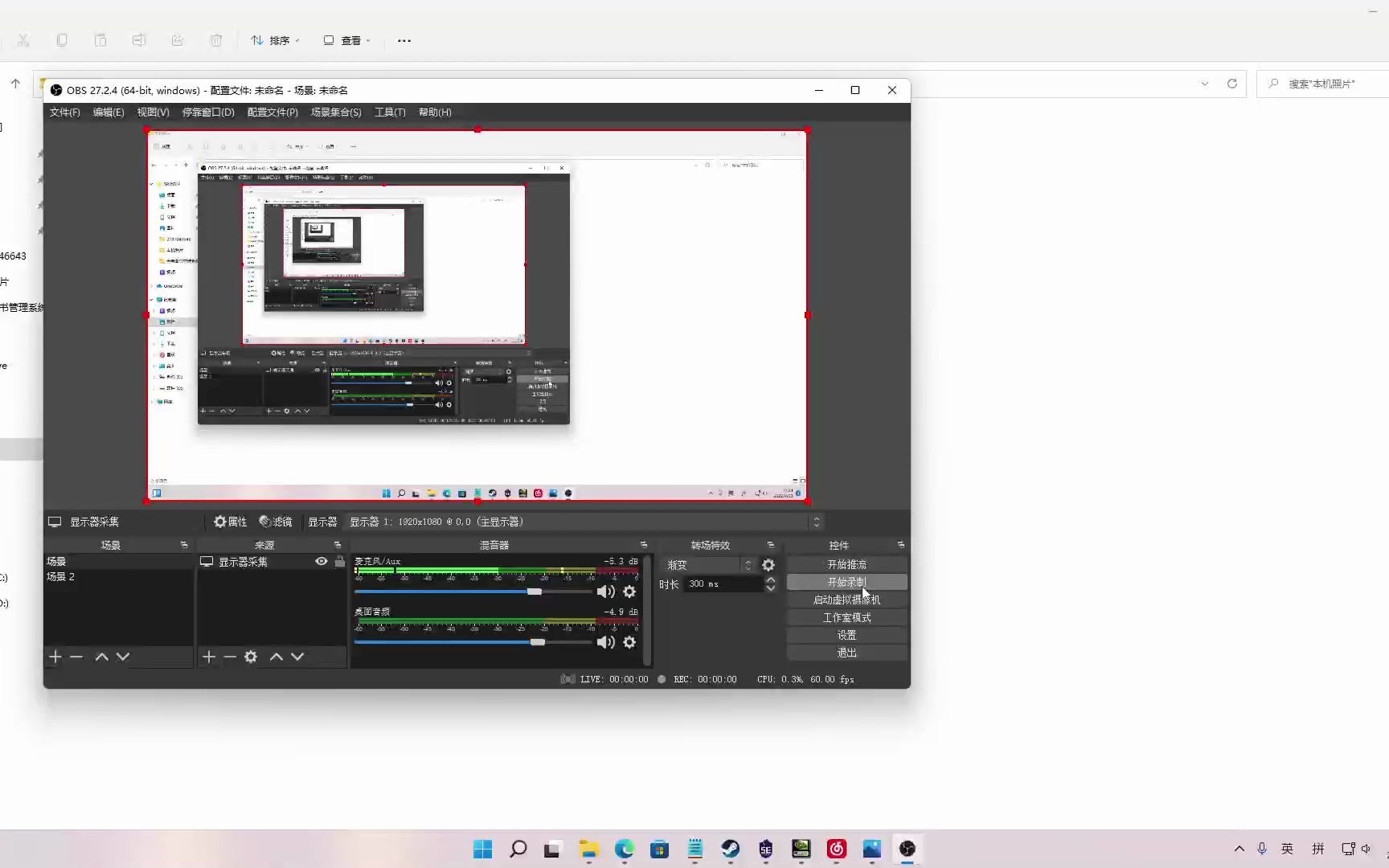
Task: Refresh the File Explorer address bar
Action: click(x=1232, y=84)
